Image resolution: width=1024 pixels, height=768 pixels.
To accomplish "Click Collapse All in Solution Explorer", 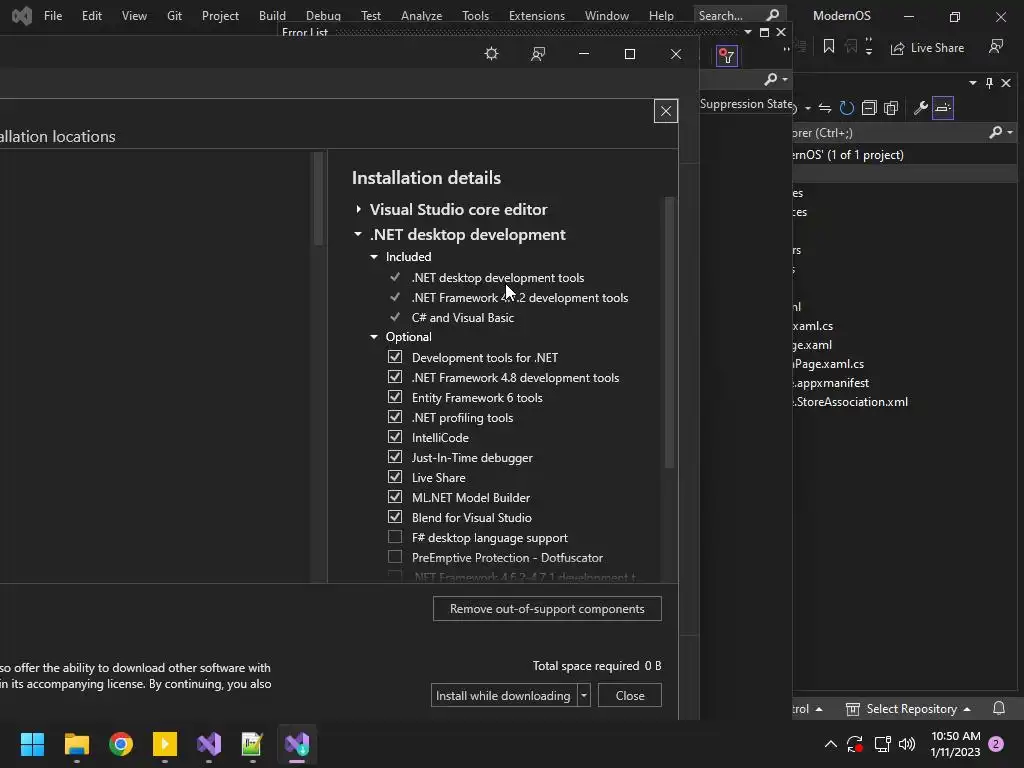I will [x=869, y=108].
